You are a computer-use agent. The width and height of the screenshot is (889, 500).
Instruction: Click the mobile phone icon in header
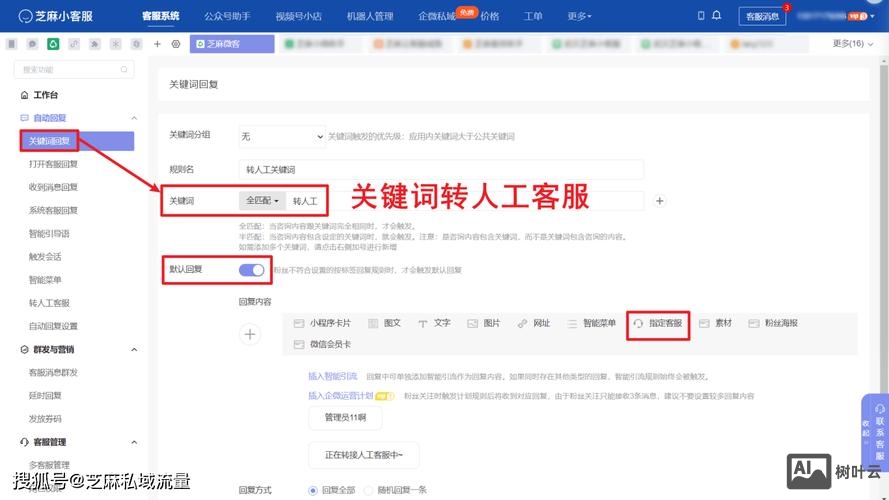coord(701,15)
